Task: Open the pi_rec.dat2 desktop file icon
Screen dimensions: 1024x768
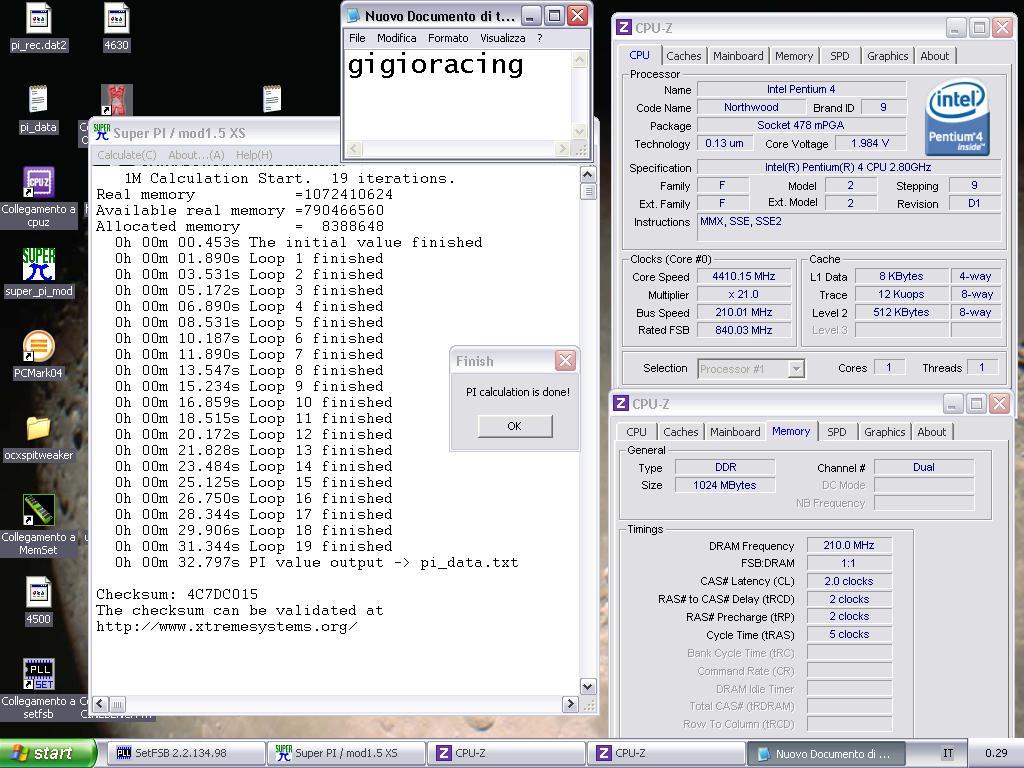Action: coord(39,18)
